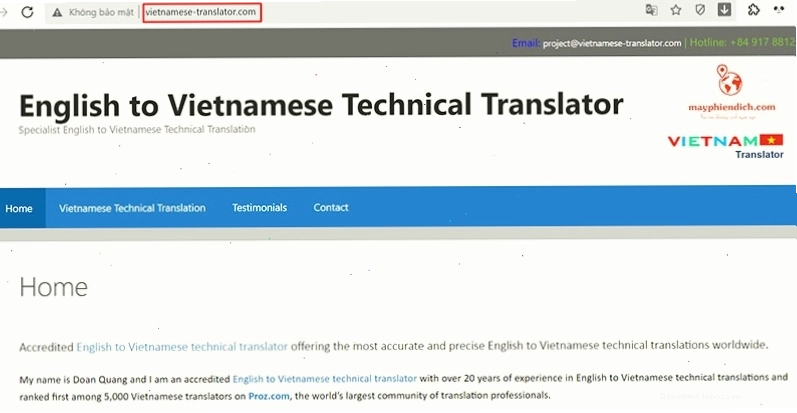Open the downloads arrow icon
The height and width of the screenshot is (413, 797).
724,10
